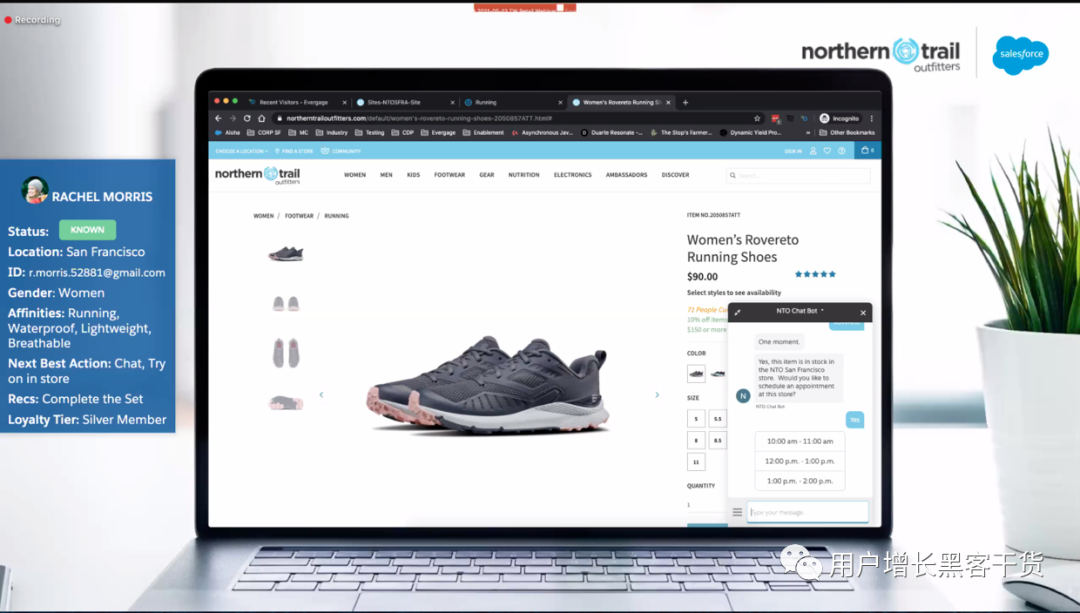The width and height of the screenshot is (1080, 613).
Task: Select size 8.5
Action: pyautogui.click(x=718, y=440)
